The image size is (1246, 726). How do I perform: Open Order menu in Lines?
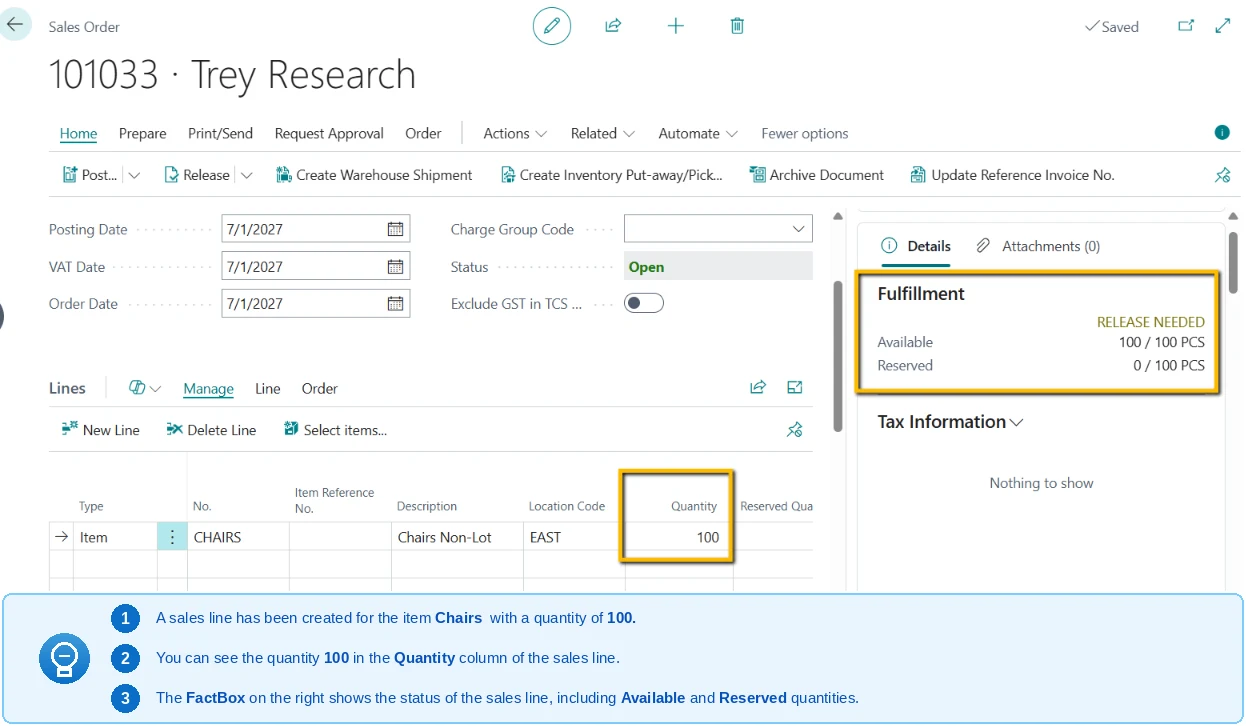(x=320, y=388)
